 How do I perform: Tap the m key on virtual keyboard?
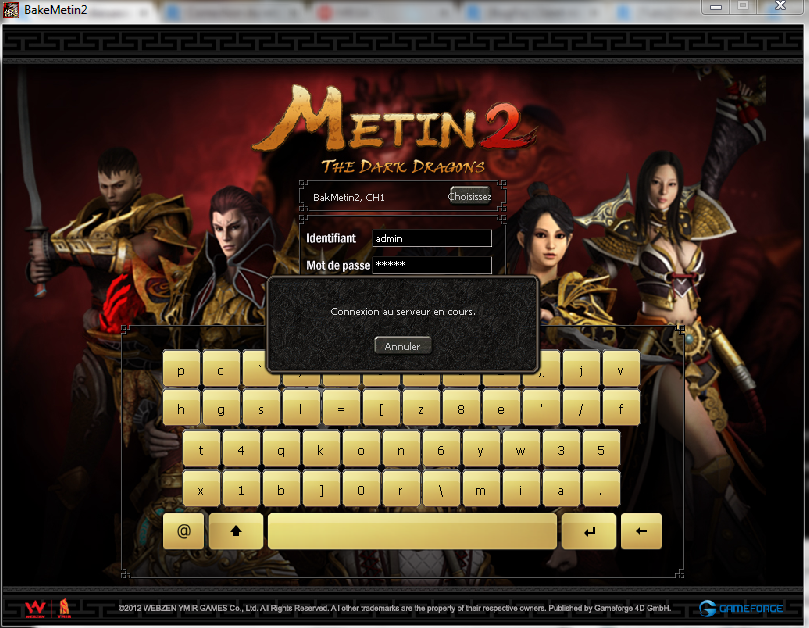pos(481,490)
